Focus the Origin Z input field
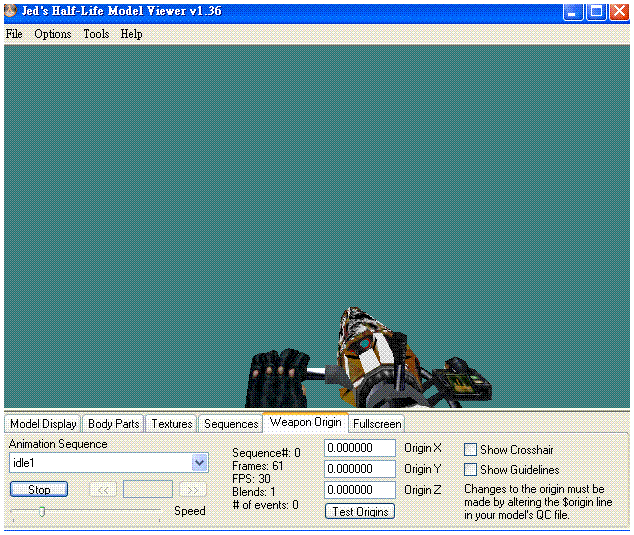634x535 pixels. 360,490
